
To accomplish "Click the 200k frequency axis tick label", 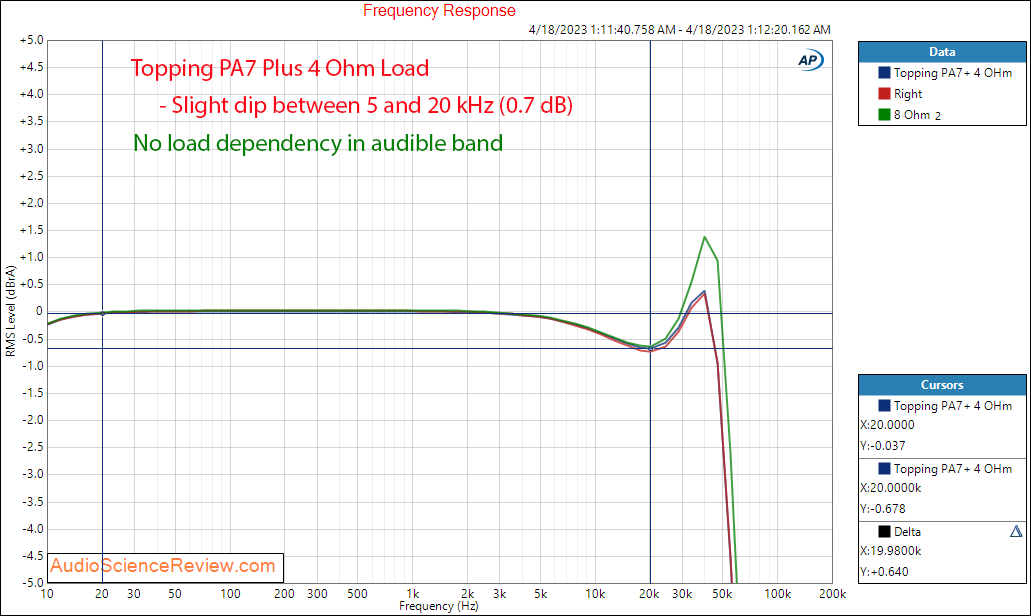I will tap(832, 594).
